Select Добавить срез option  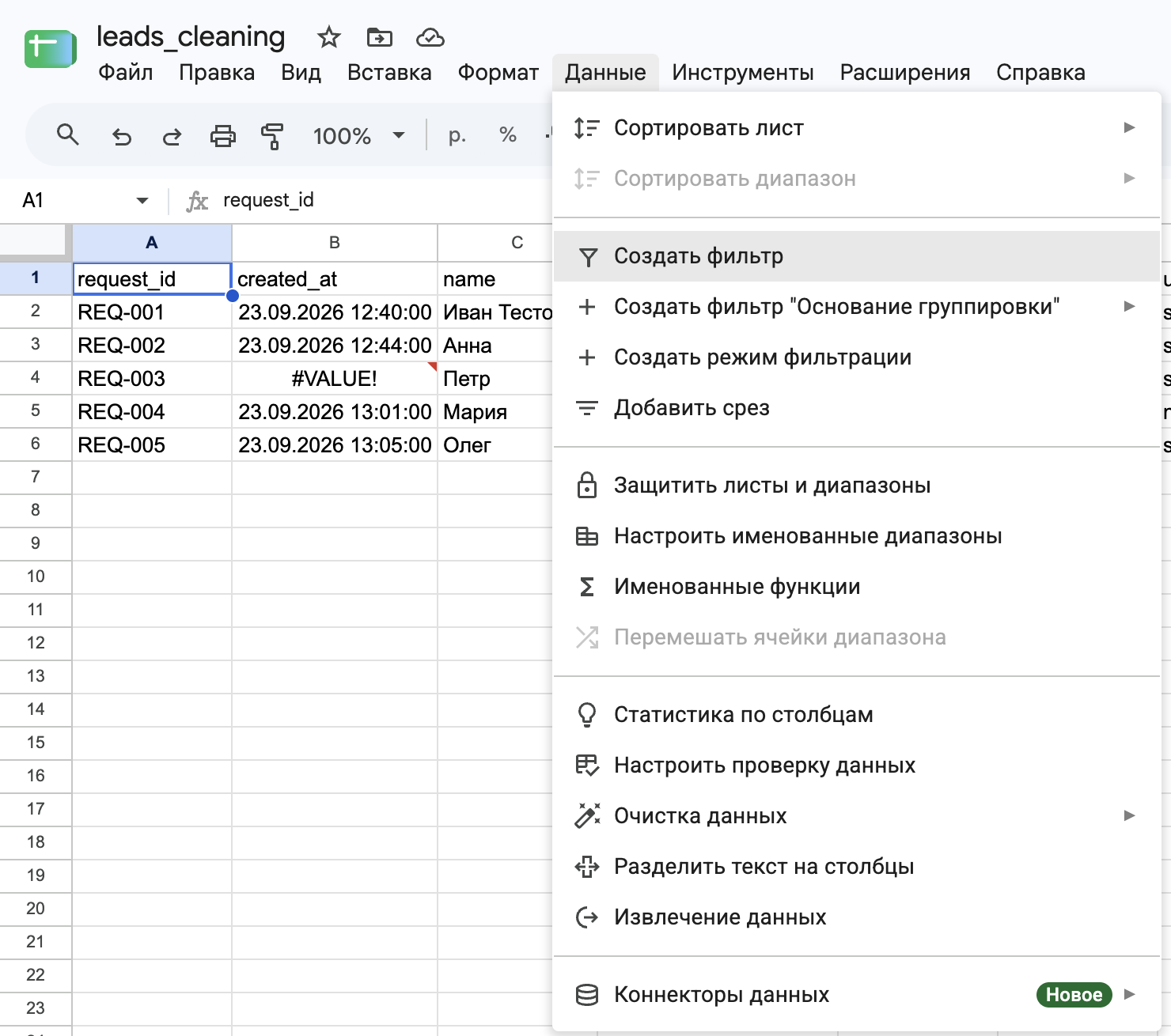[857, 408]
